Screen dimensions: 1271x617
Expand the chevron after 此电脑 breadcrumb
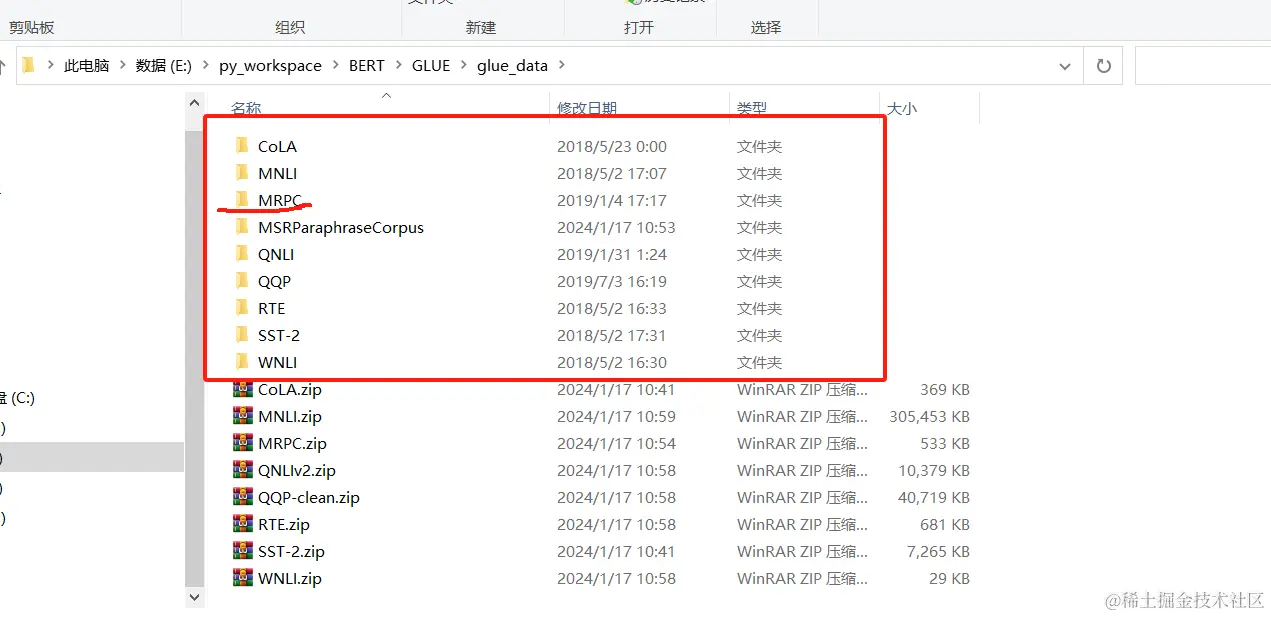[x=123, y=65]
